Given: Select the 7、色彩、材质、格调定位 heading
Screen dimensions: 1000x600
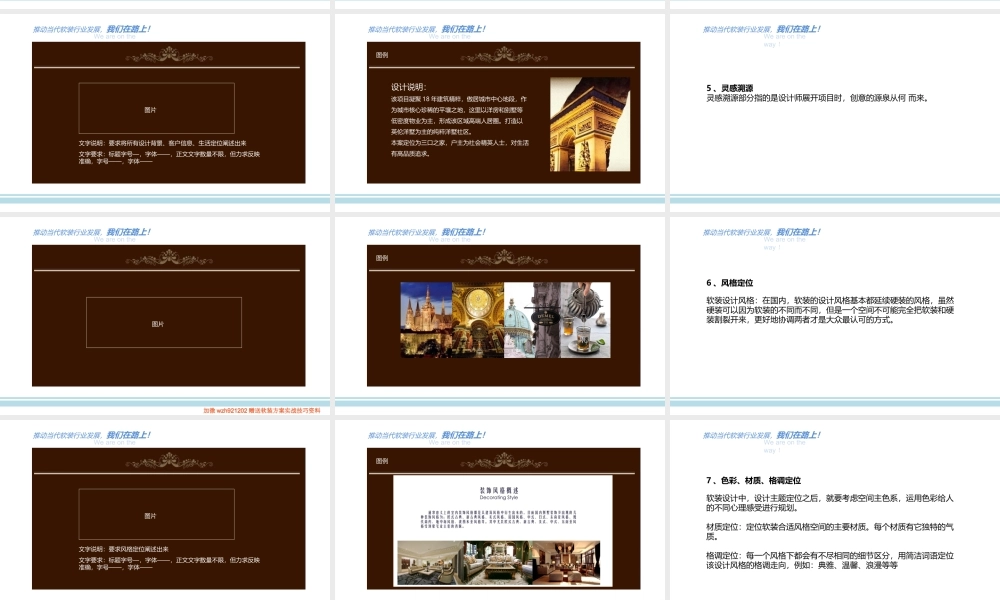Looking at the screenshot, I should (x=753, y=480).
